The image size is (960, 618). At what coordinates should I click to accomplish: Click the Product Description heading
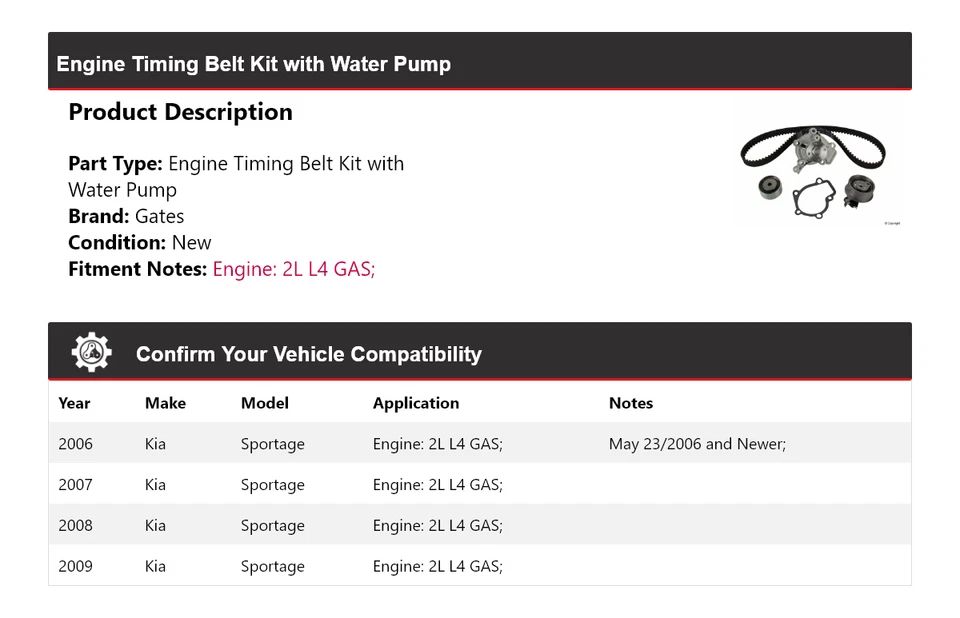click(180, 112)
